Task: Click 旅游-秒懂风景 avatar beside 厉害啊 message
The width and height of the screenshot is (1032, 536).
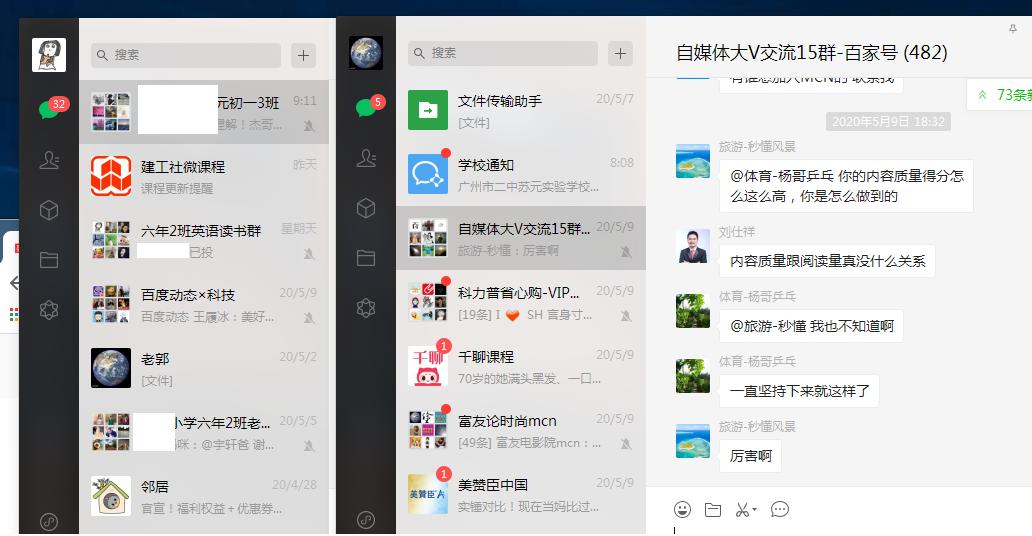Action: (x=693, y=441)
